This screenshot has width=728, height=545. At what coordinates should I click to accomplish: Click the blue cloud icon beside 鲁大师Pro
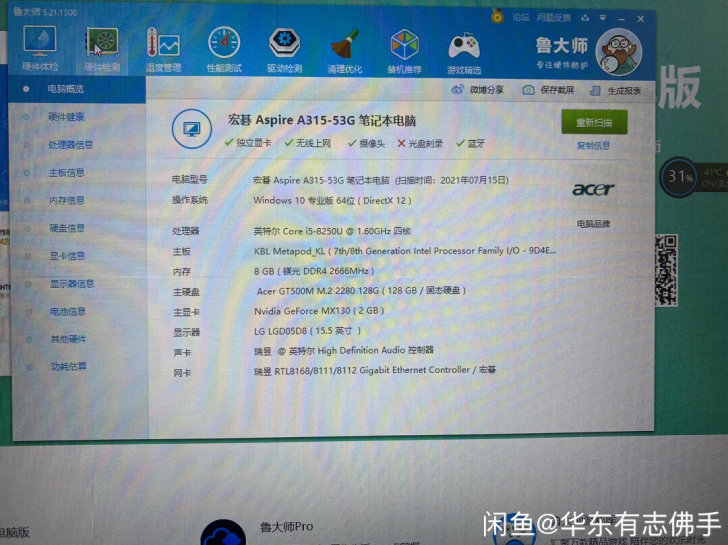(x=223, y=532)
